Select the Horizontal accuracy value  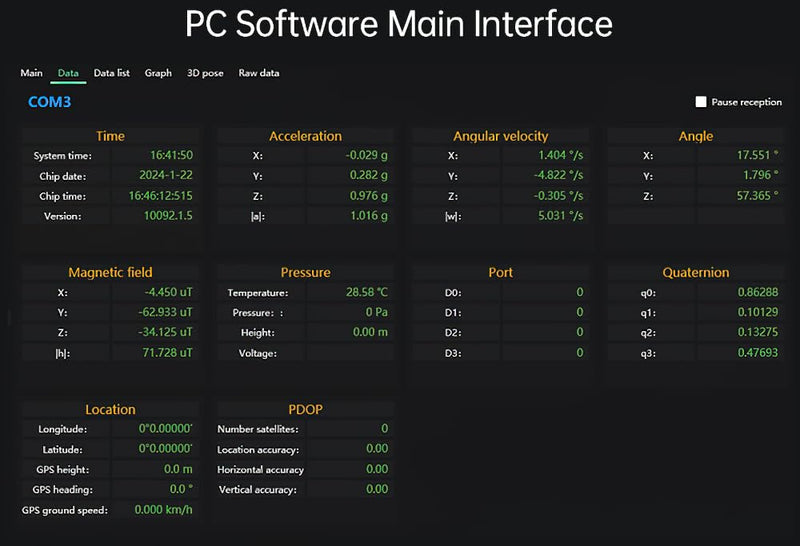(377, 469)
